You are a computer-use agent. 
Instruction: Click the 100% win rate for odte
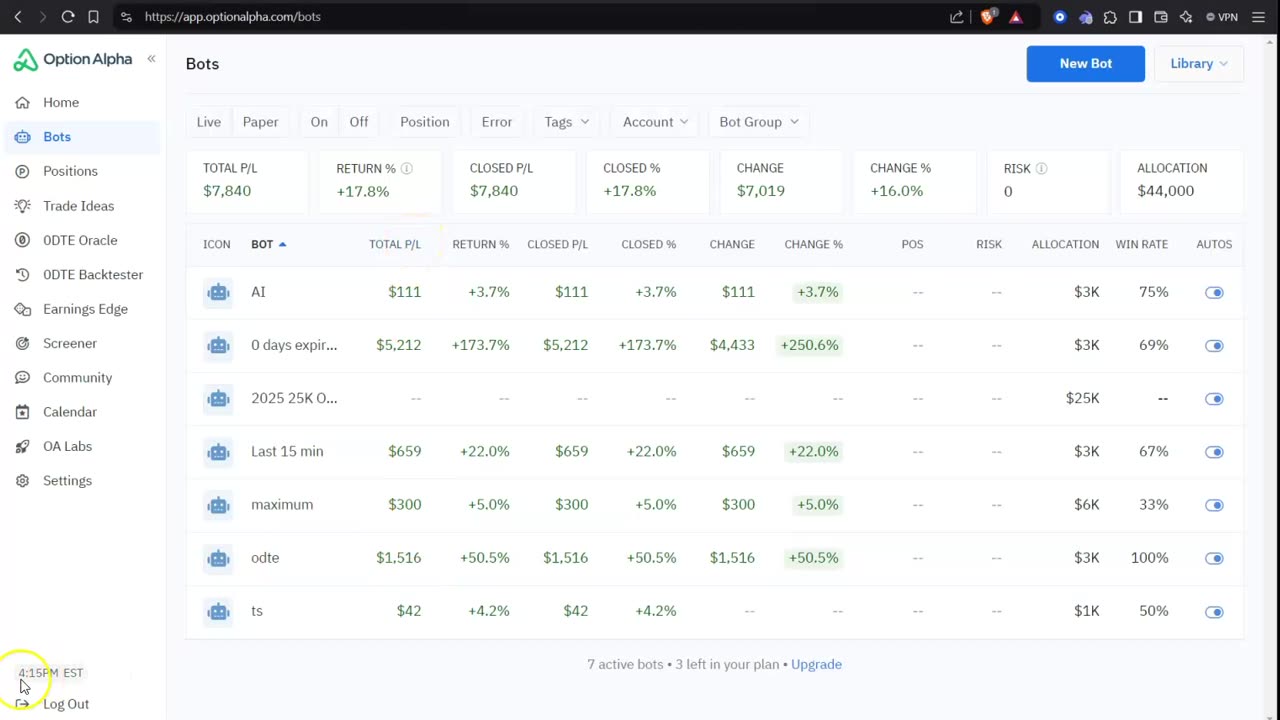point(1149,558)
